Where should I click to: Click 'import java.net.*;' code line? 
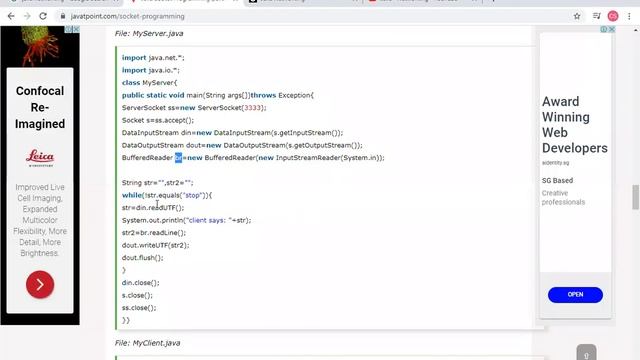(153, 58)
